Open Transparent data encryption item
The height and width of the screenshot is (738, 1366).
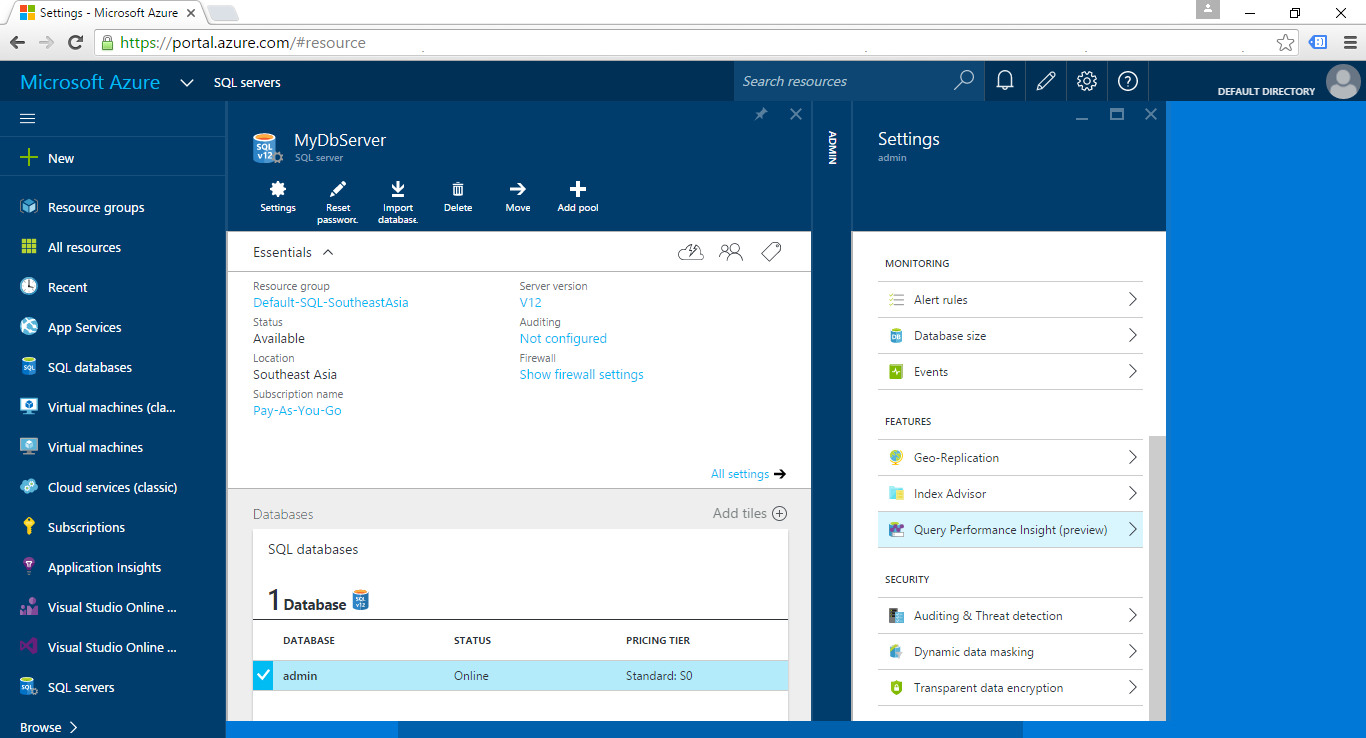click(1010, 688)
